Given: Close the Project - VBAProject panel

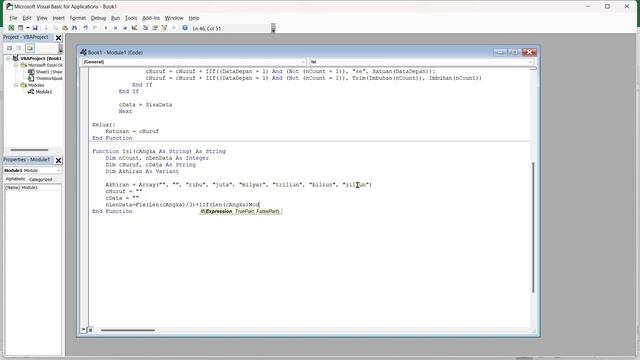Looking at the screenshot, I should 58,38.
